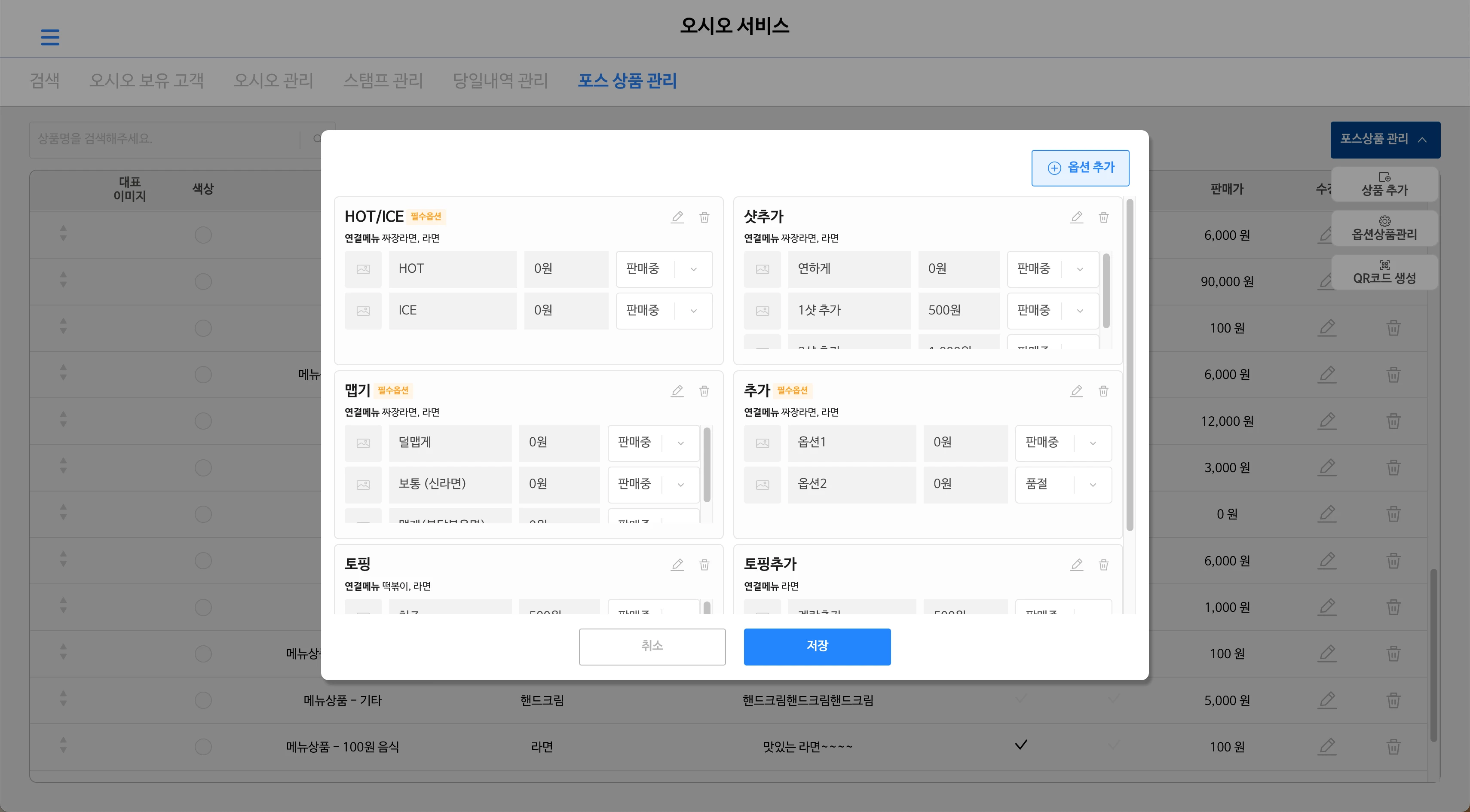Delete the 샷추가 option group

coord(1104,217)
